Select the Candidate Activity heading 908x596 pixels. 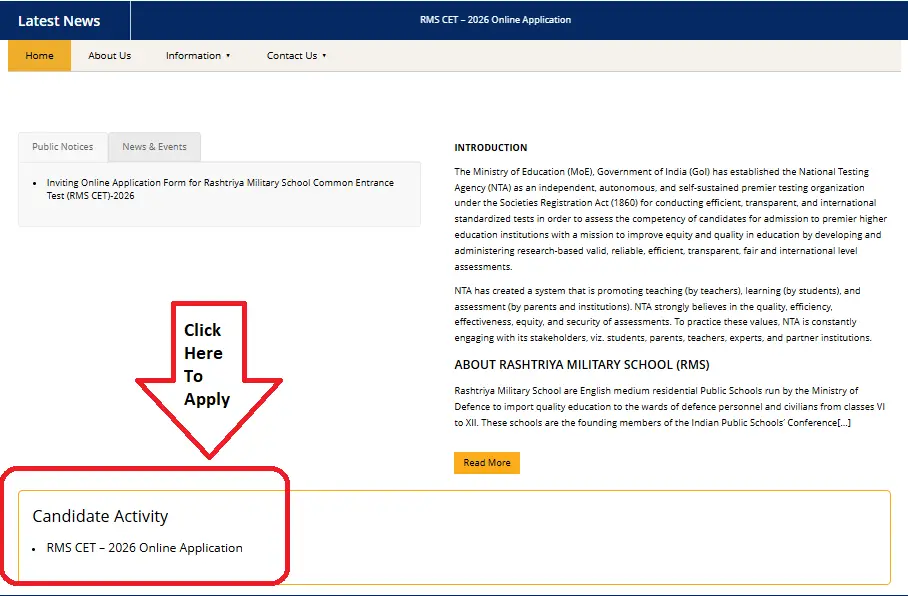(x=100, y=516)
